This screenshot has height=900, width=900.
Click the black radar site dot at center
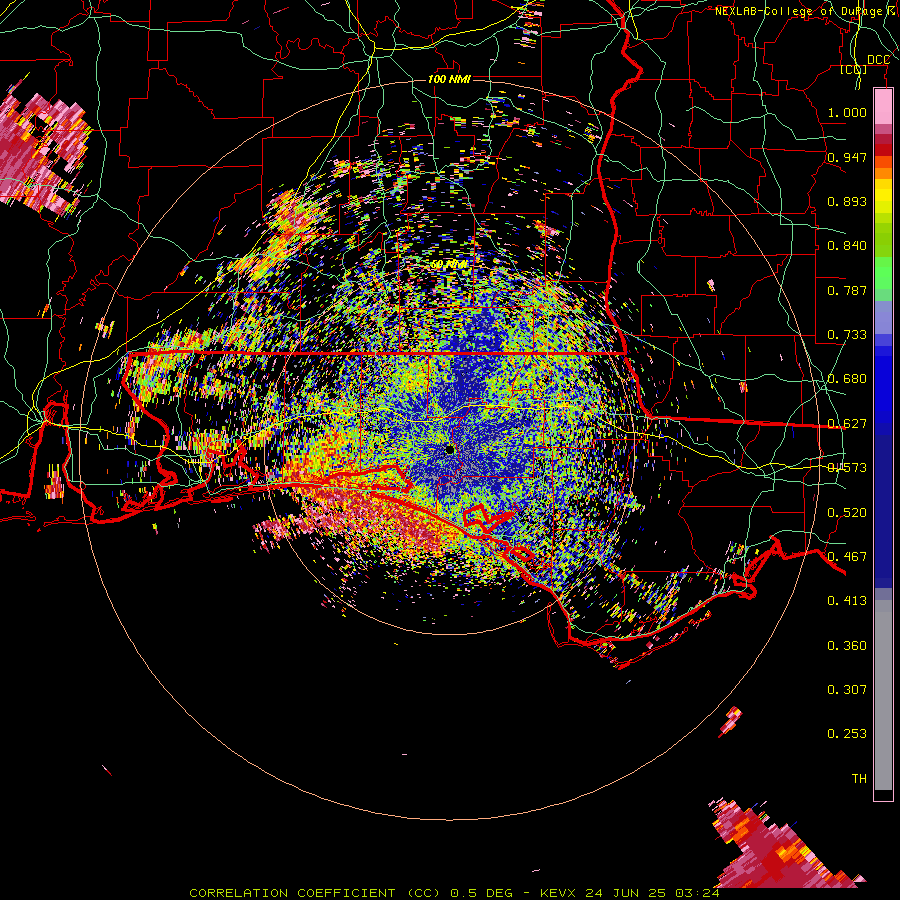pyautogui.click(x=450, y=449)
